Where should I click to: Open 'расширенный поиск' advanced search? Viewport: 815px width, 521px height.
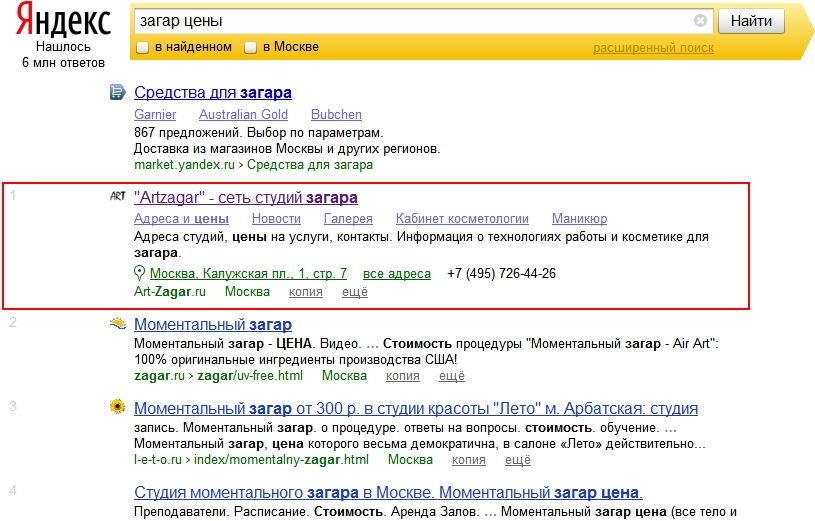[x=653, y=48]
